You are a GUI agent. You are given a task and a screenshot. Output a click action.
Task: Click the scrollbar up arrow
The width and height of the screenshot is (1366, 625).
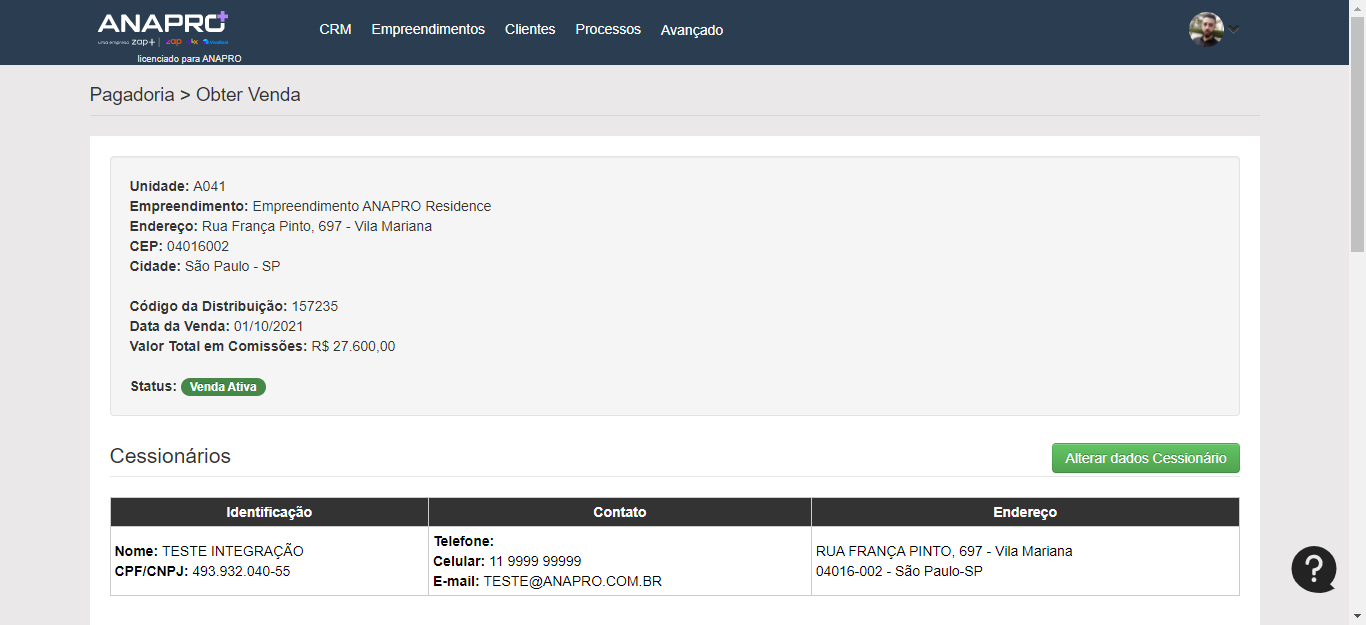click(1357, 8)
